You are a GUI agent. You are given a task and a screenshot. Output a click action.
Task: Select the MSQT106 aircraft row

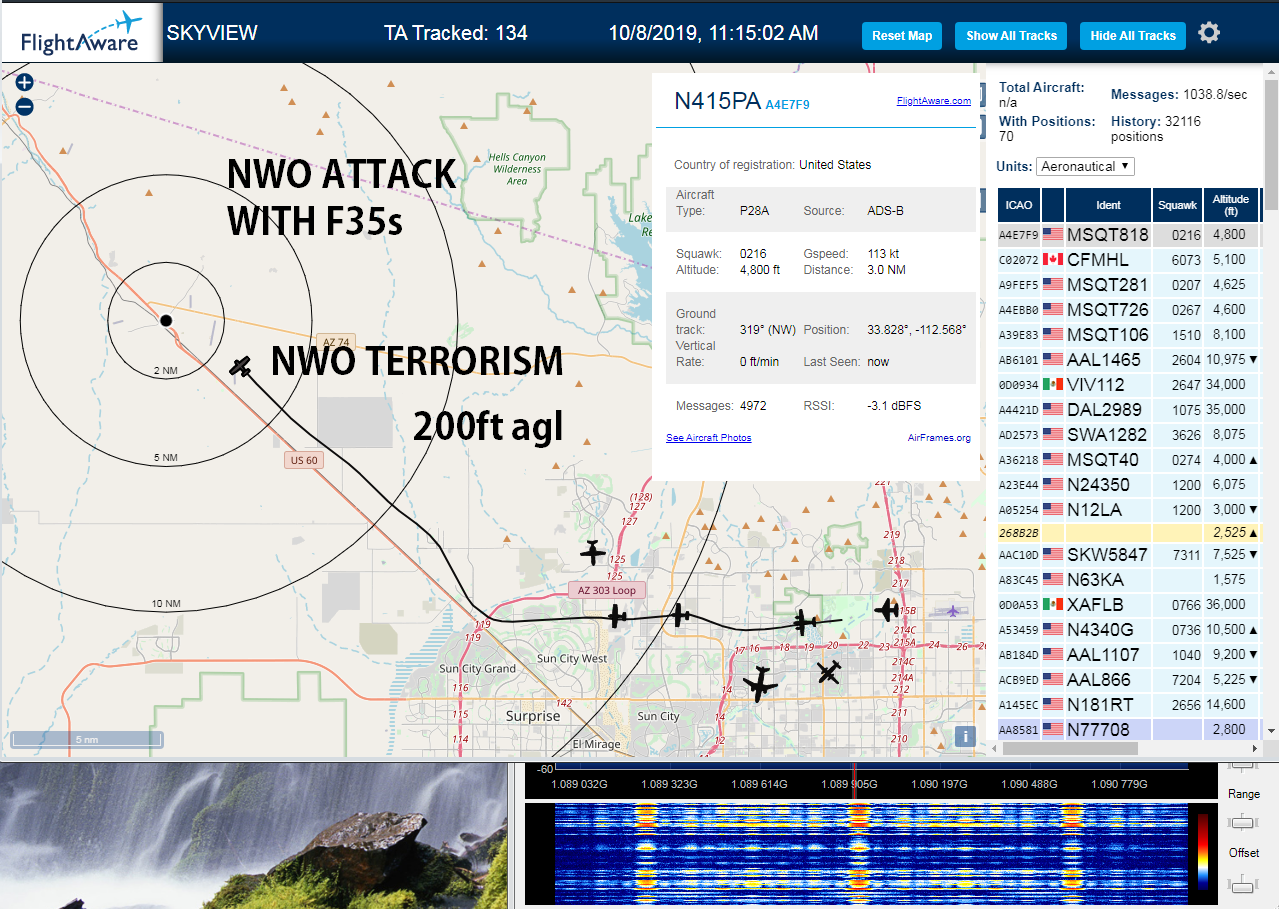click(1129, 334)
